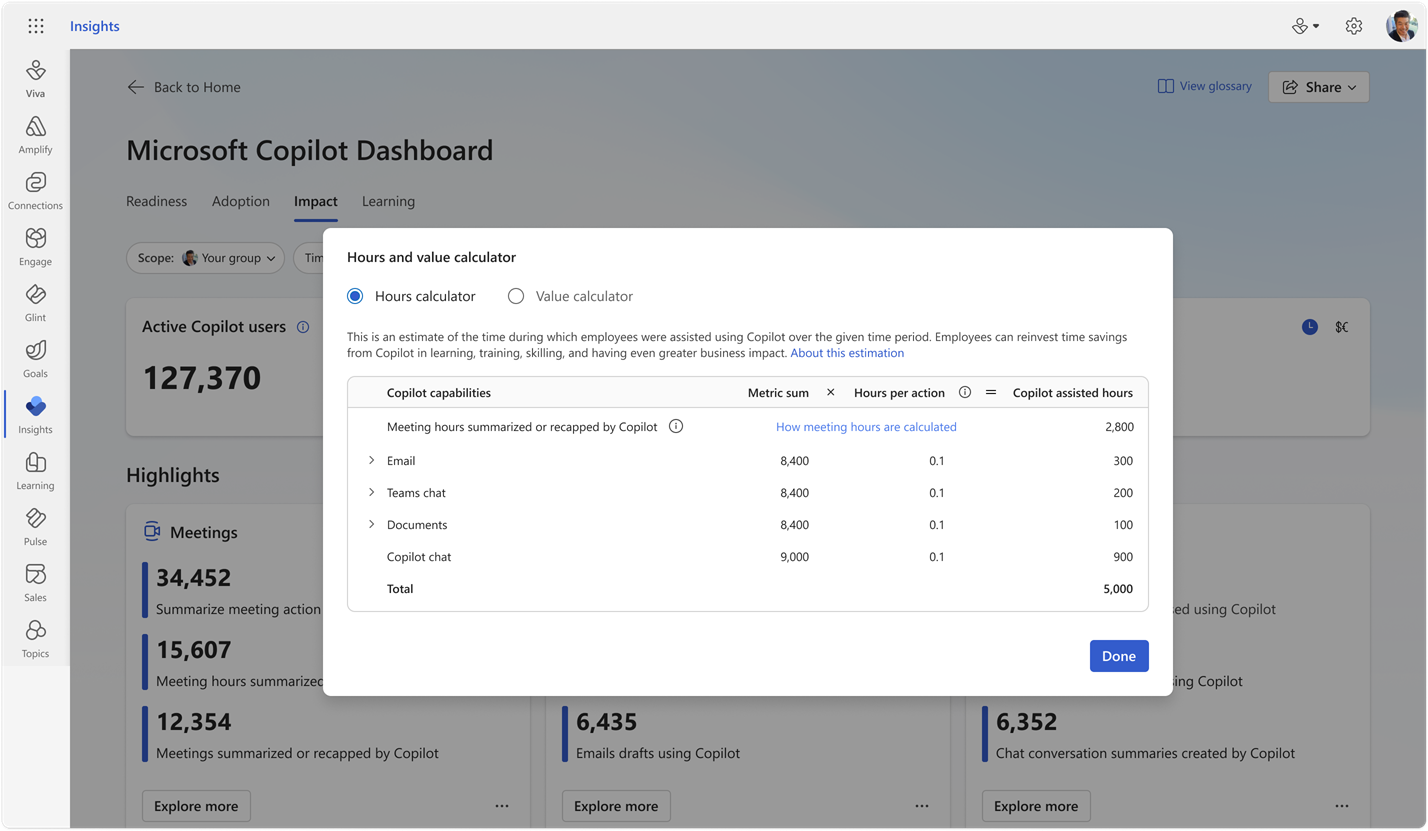Viewport: 1428px width, 831px height.
Task: Open the Scope Your group dropdown
Action: [x=205, y=258]
